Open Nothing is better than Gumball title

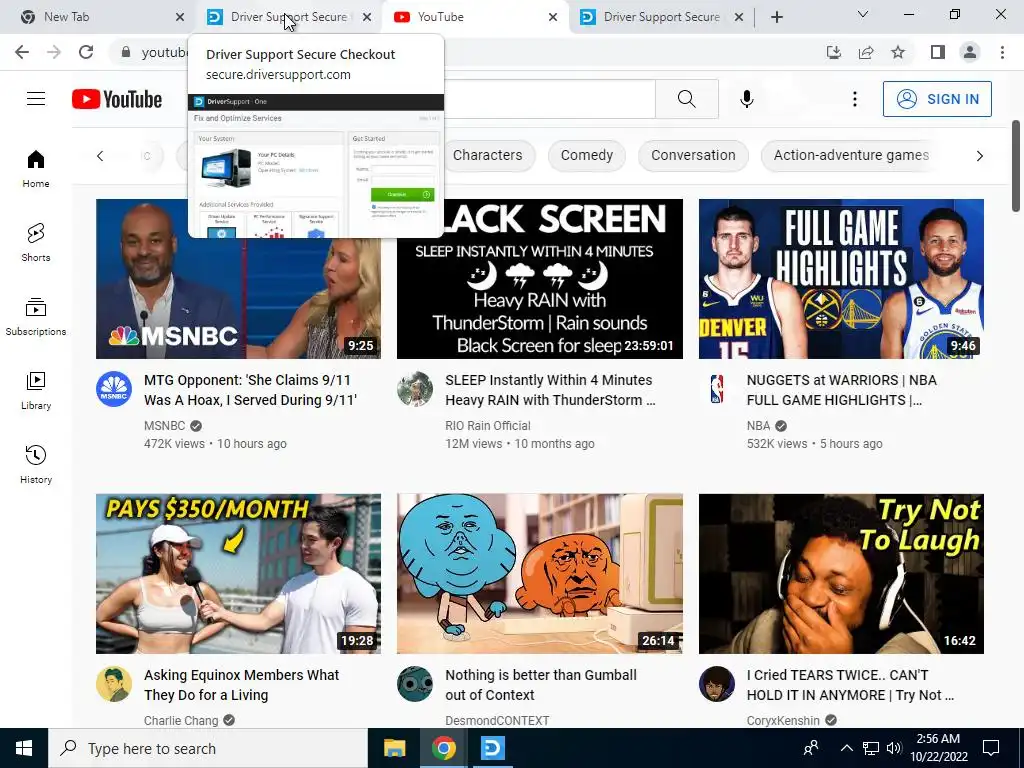coord(541,684)
